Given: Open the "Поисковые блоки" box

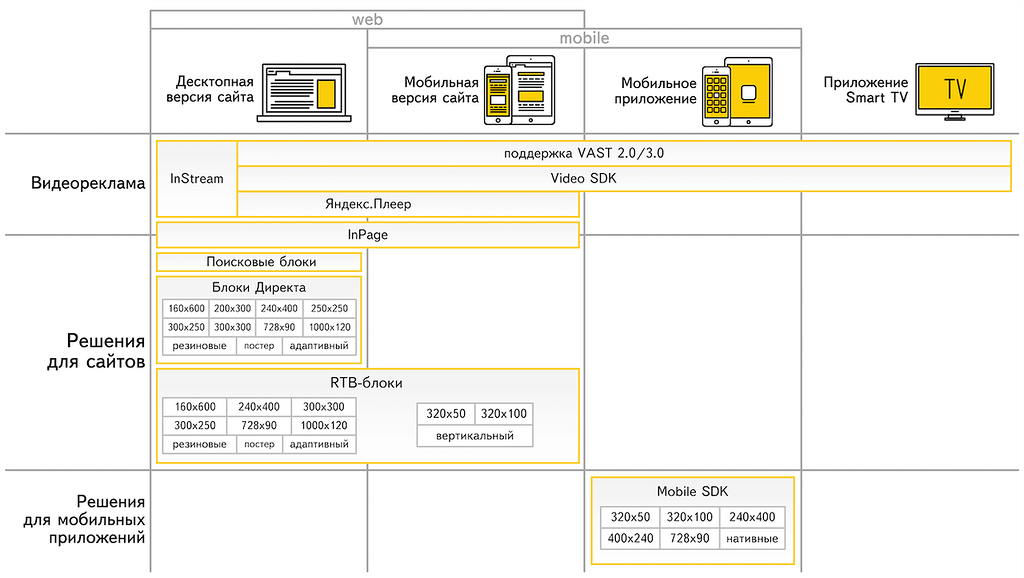Looking at the screenshot, I should (260, 262).
